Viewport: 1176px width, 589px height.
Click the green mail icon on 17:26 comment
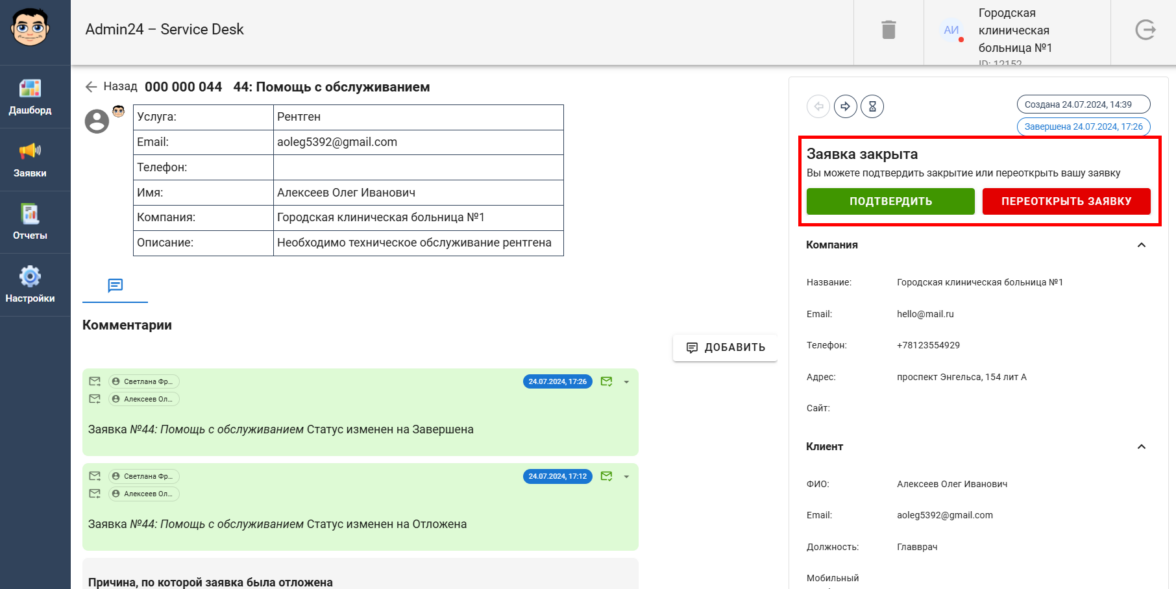tap(606, 381)
